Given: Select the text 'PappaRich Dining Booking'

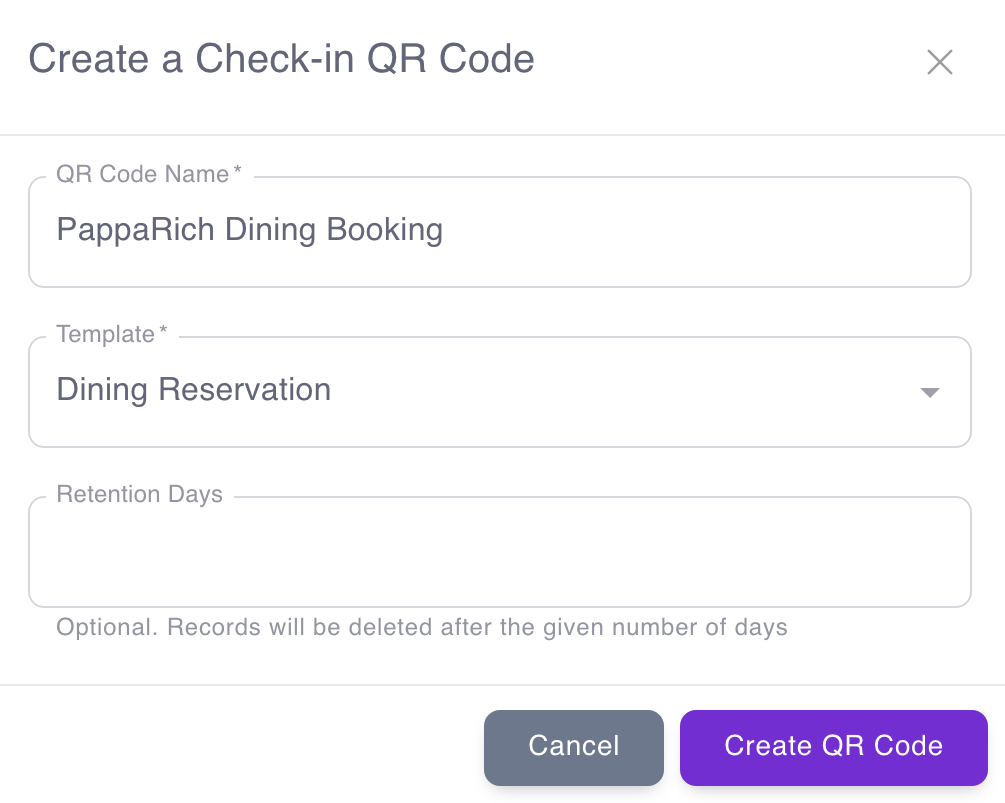Looking at the screenshot, I should click(x=249, y=230).
